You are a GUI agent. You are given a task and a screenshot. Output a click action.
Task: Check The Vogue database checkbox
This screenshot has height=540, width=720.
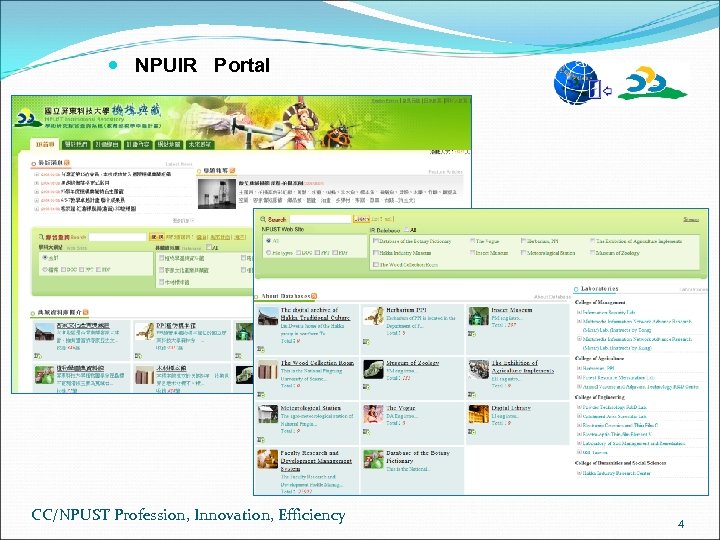click(472, 241)
